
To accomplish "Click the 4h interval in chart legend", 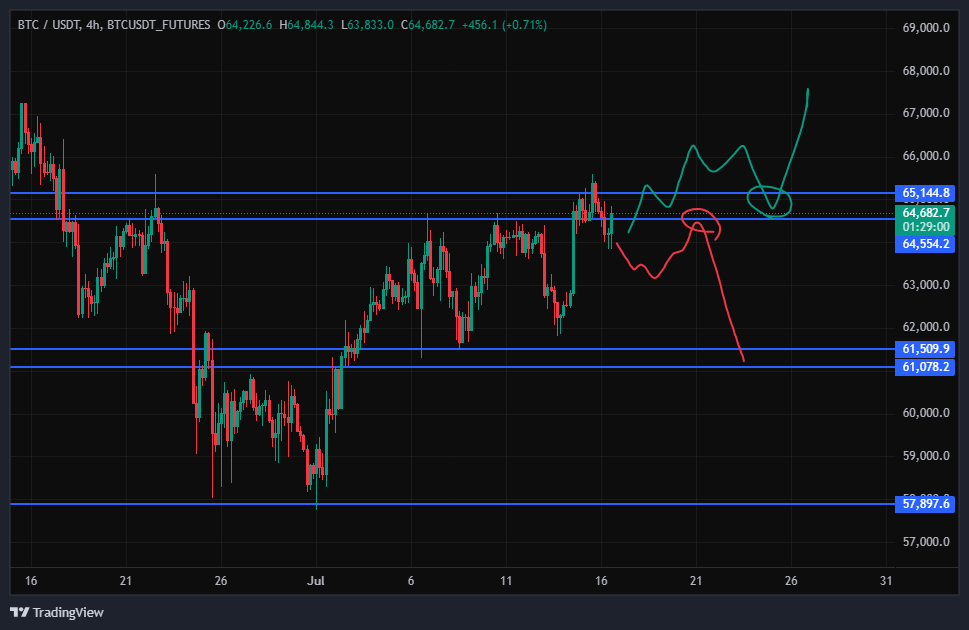I will click(x=93, y=25).
